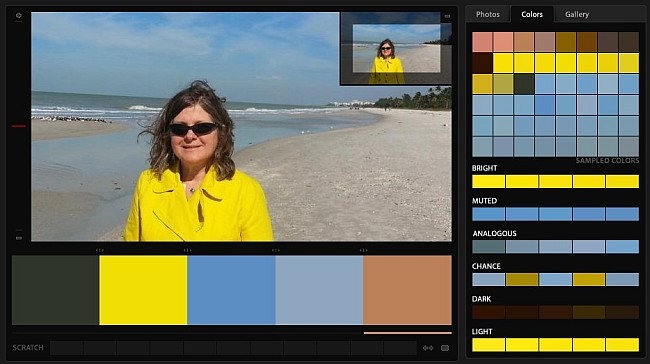Select the large tan palette swatch
The width and height of the screenshot is (650, 364).
407,290
